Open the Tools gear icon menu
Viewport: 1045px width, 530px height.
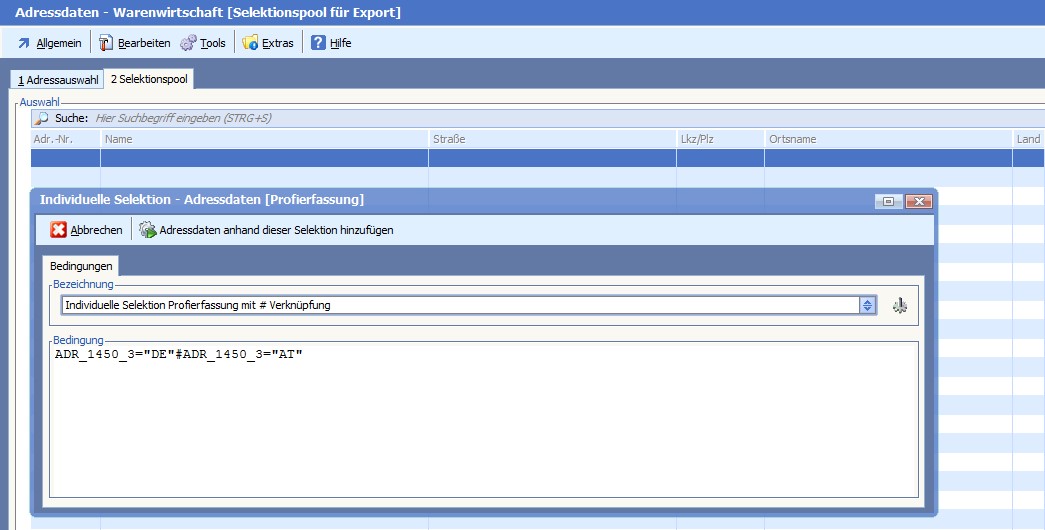188,43
